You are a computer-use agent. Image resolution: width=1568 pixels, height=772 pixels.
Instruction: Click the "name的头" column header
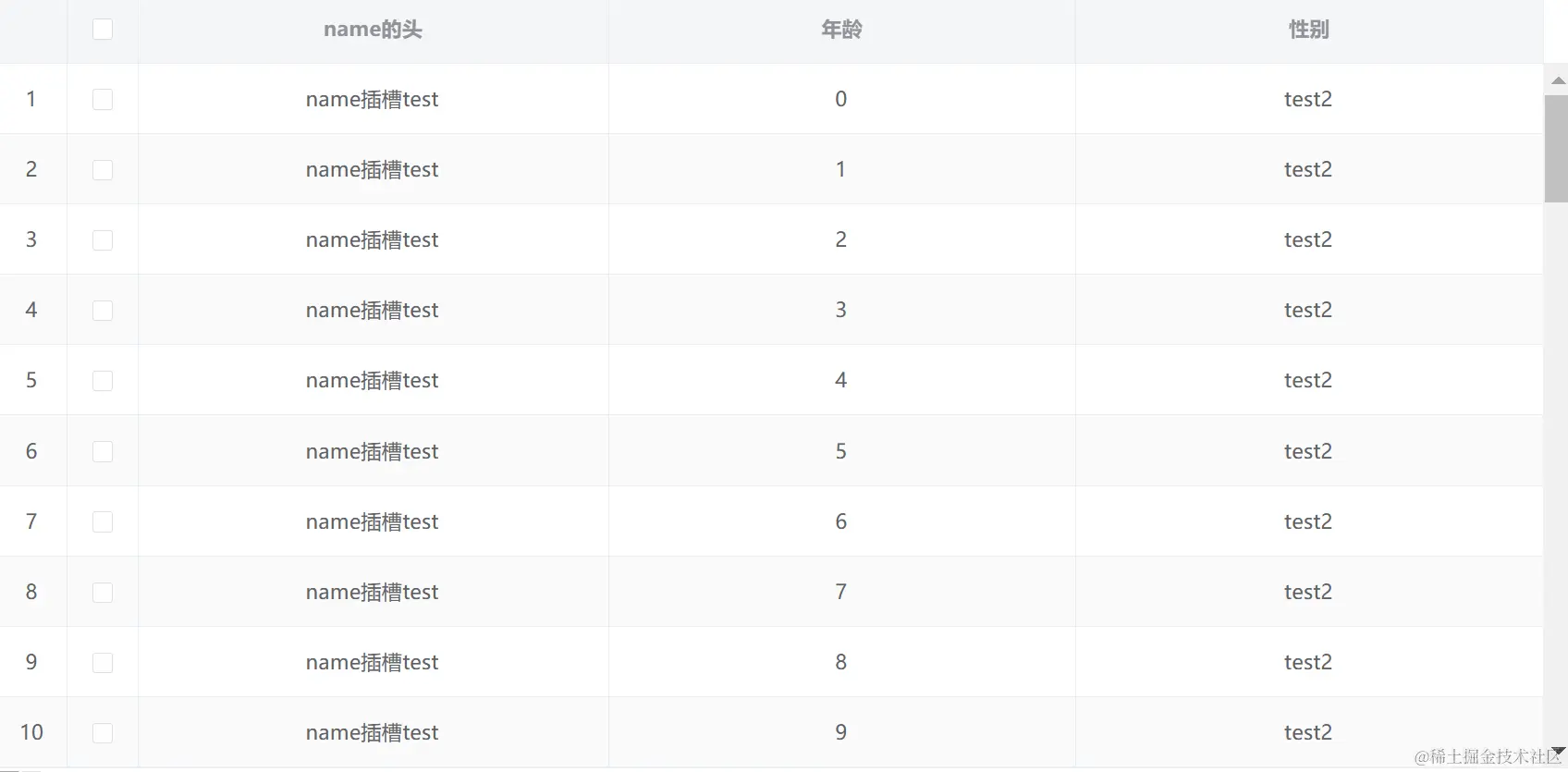[x=373, y=30]
